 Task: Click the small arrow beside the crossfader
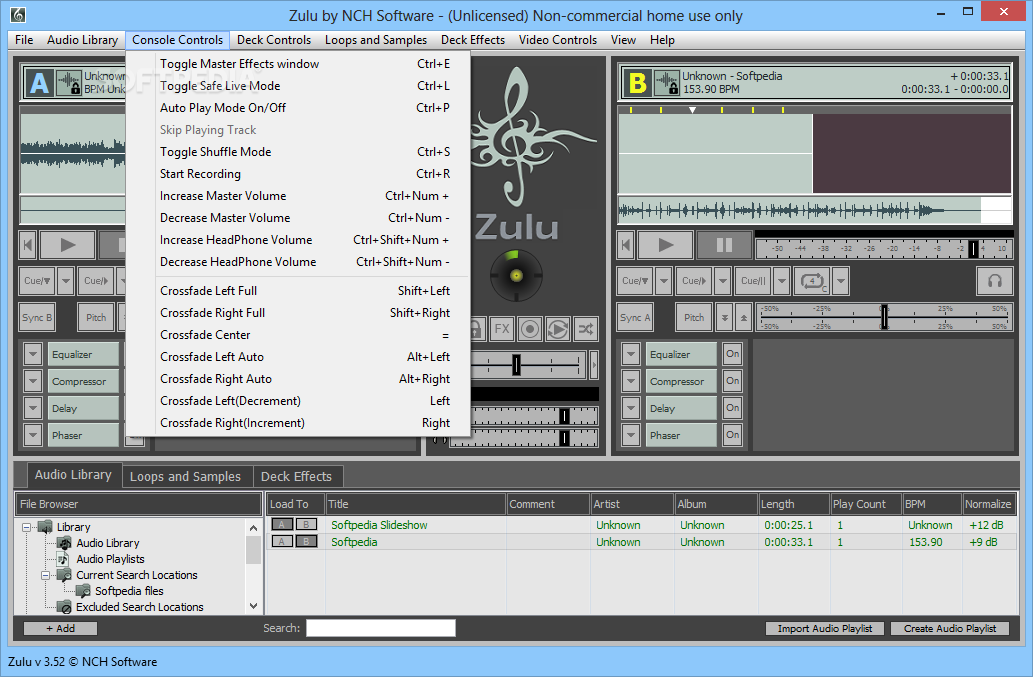tap(594, 364)
